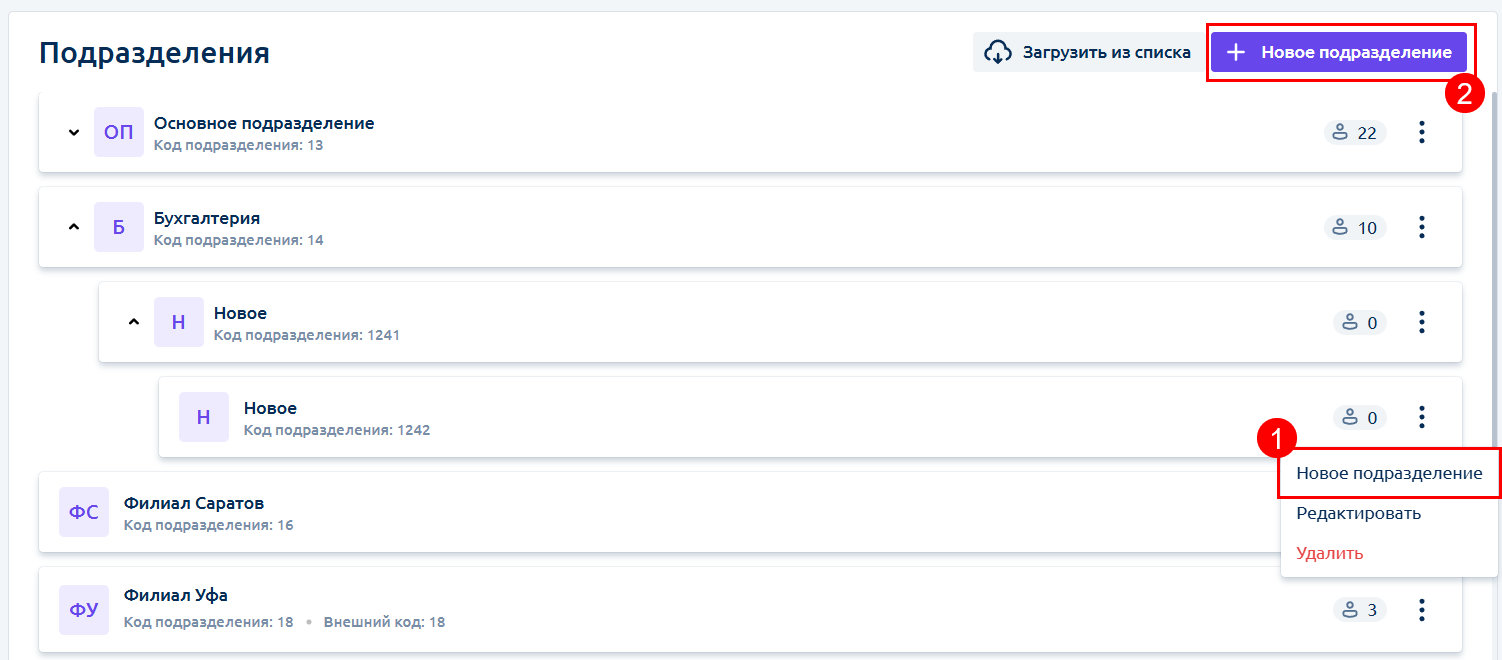Click the Б avatar of Бухгалтерия
Viewport: 1502px width, 660px height.
click(119, 227)
